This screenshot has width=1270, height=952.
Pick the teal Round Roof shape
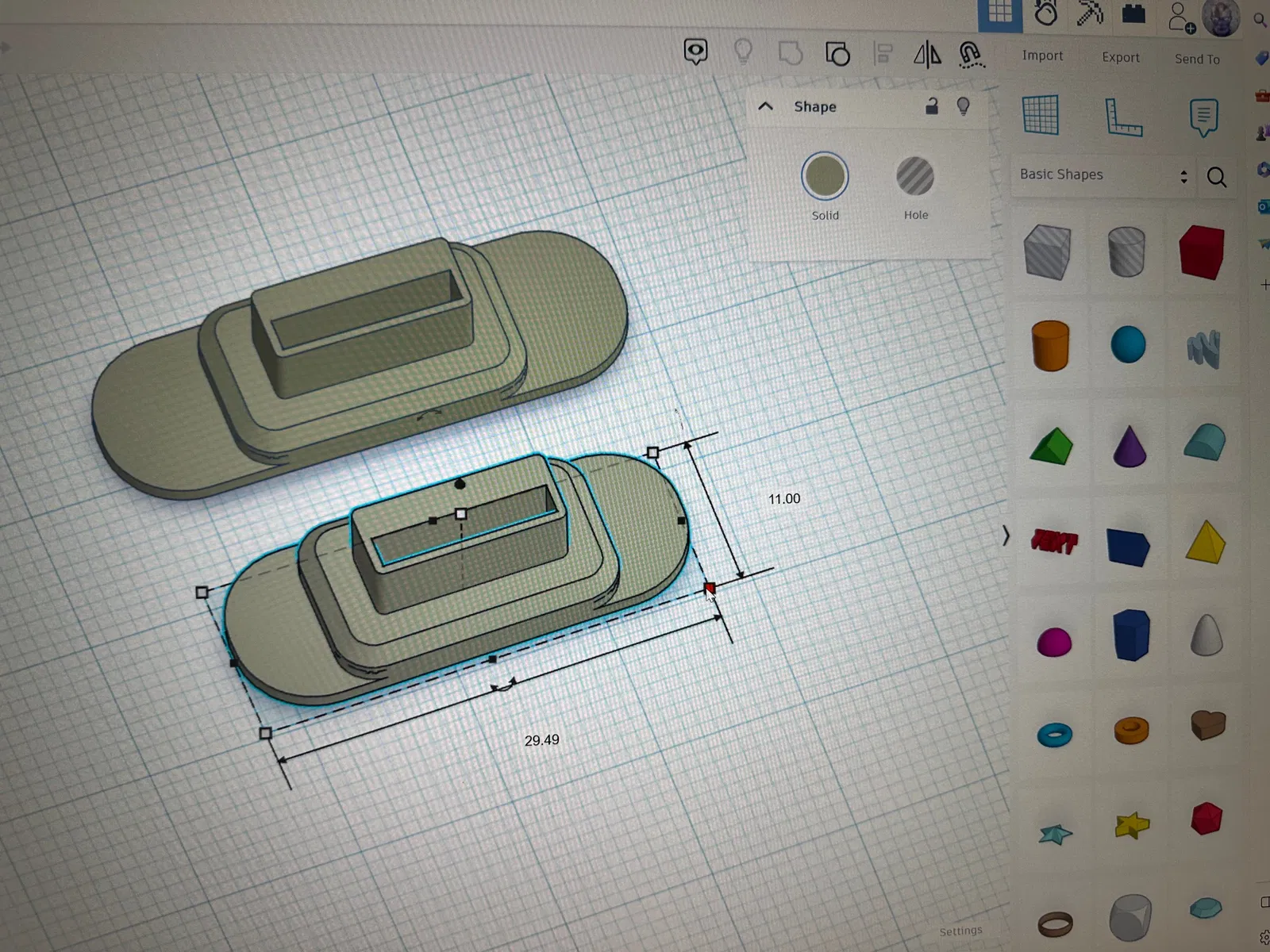pos(1205,442)
